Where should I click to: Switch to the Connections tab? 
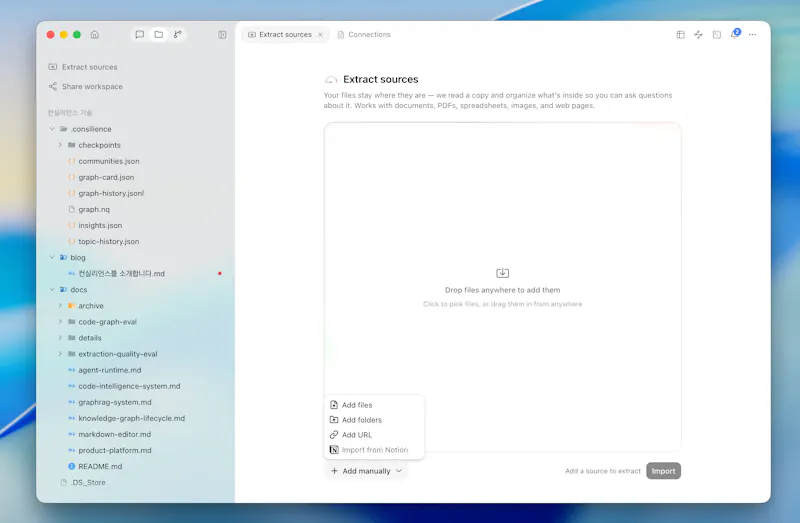coord(364,35)
